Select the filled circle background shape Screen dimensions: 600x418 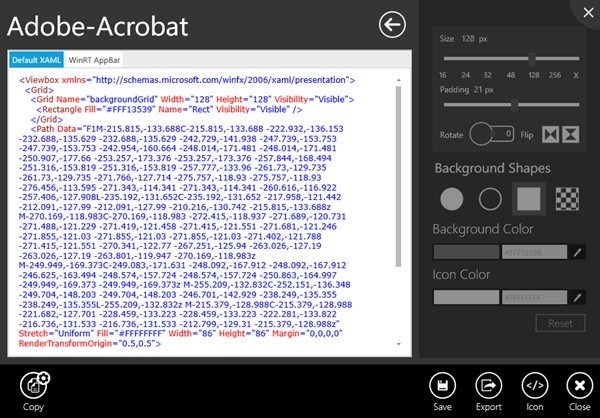click(x=452, y=199)
